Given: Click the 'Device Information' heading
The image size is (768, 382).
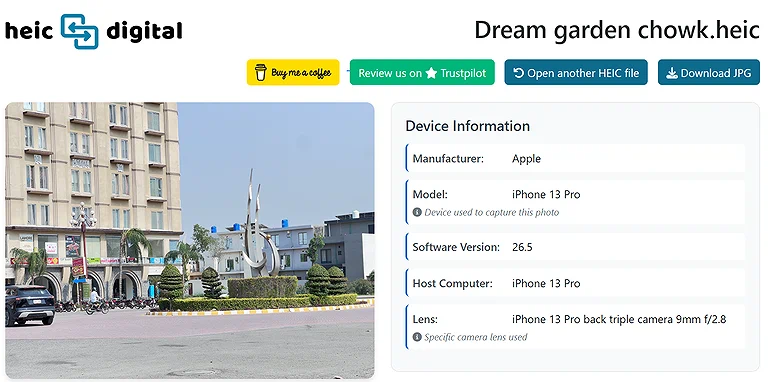Looking at the screenshot, I should [468, 126].
